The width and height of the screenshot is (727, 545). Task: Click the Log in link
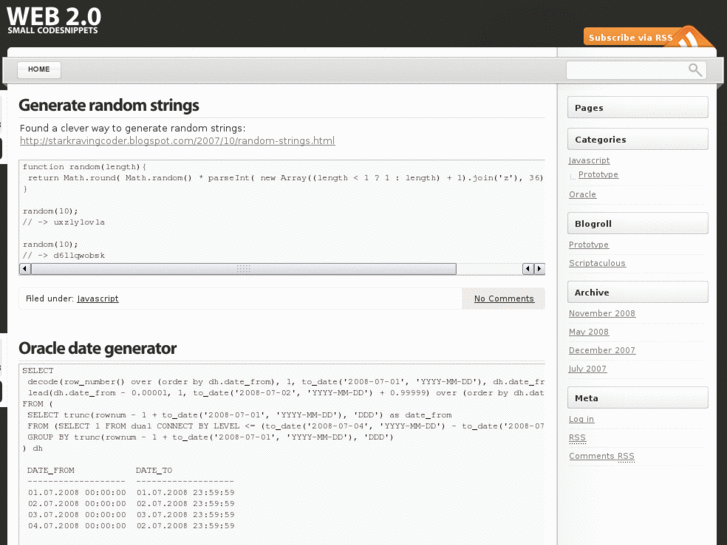point(581,419)
